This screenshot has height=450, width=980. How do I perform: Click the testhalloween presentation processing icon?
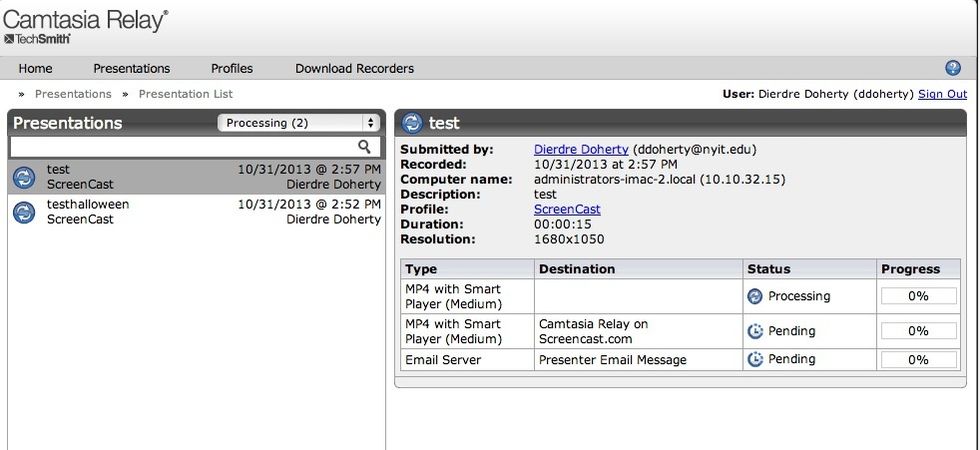[24, 212]
